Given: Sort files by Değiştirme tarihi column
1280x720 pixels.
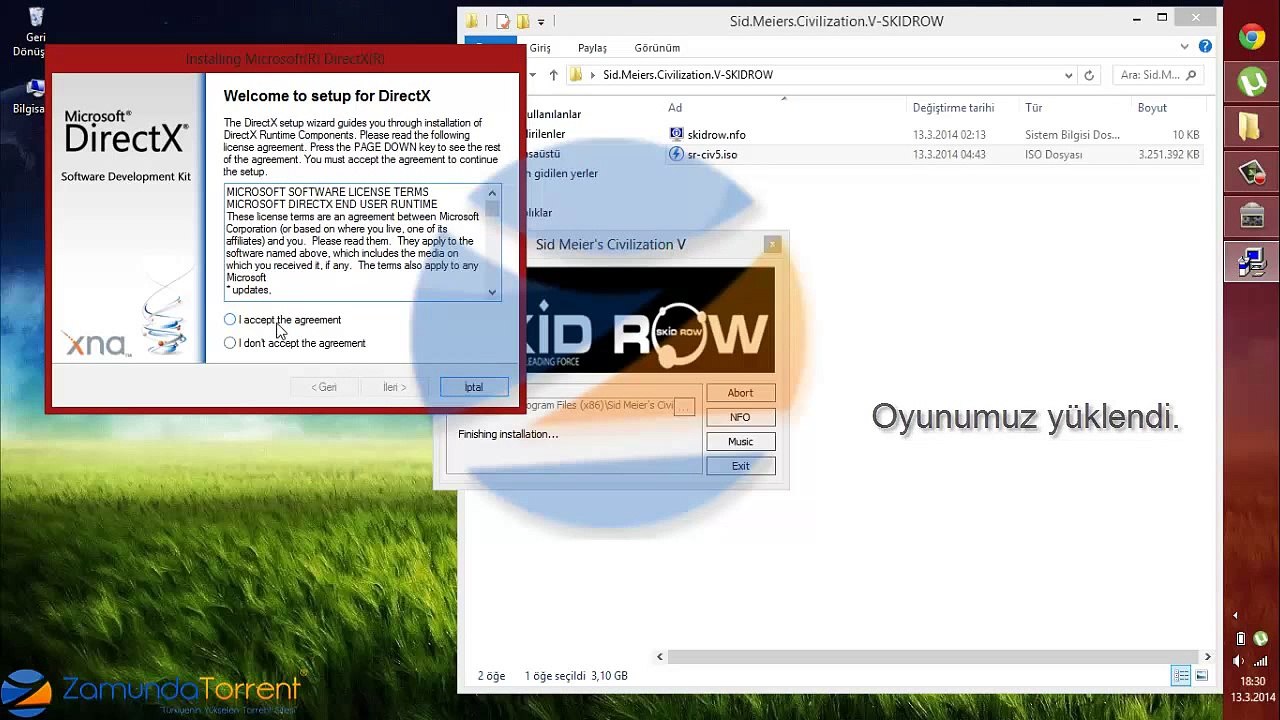Looking at the screenshot, I should coord(953,108).
